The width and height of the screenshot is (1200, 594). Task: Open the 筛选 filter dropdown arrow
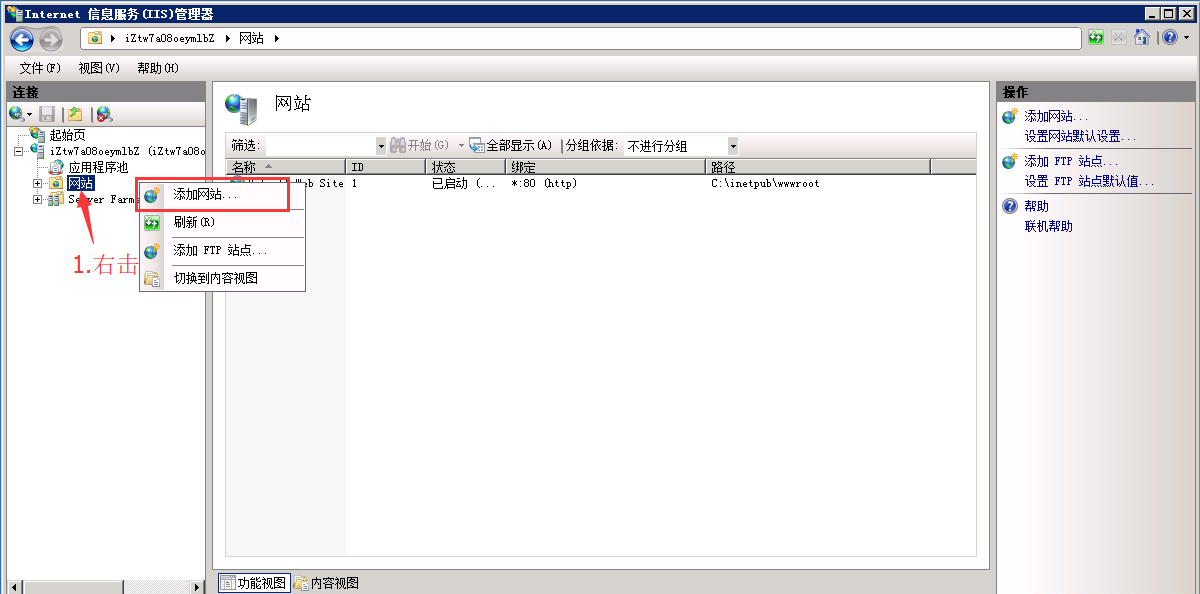(x=380, y=146)
